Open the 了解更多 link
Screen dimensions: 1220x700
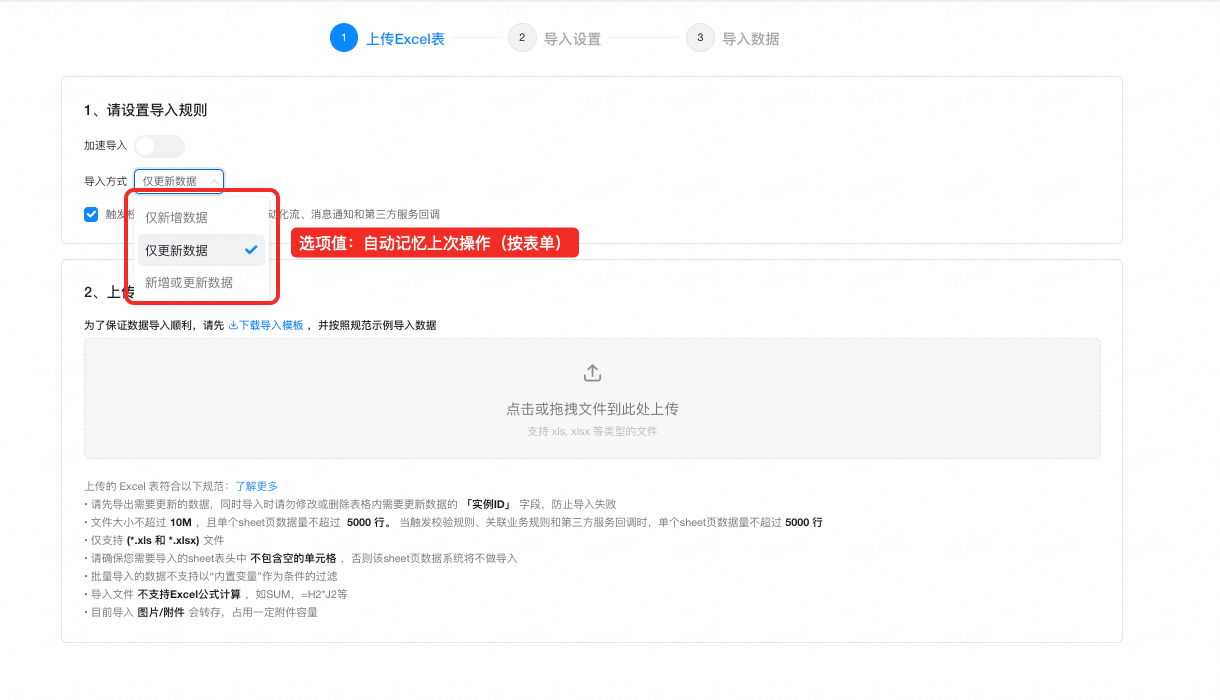coord(256,486)
